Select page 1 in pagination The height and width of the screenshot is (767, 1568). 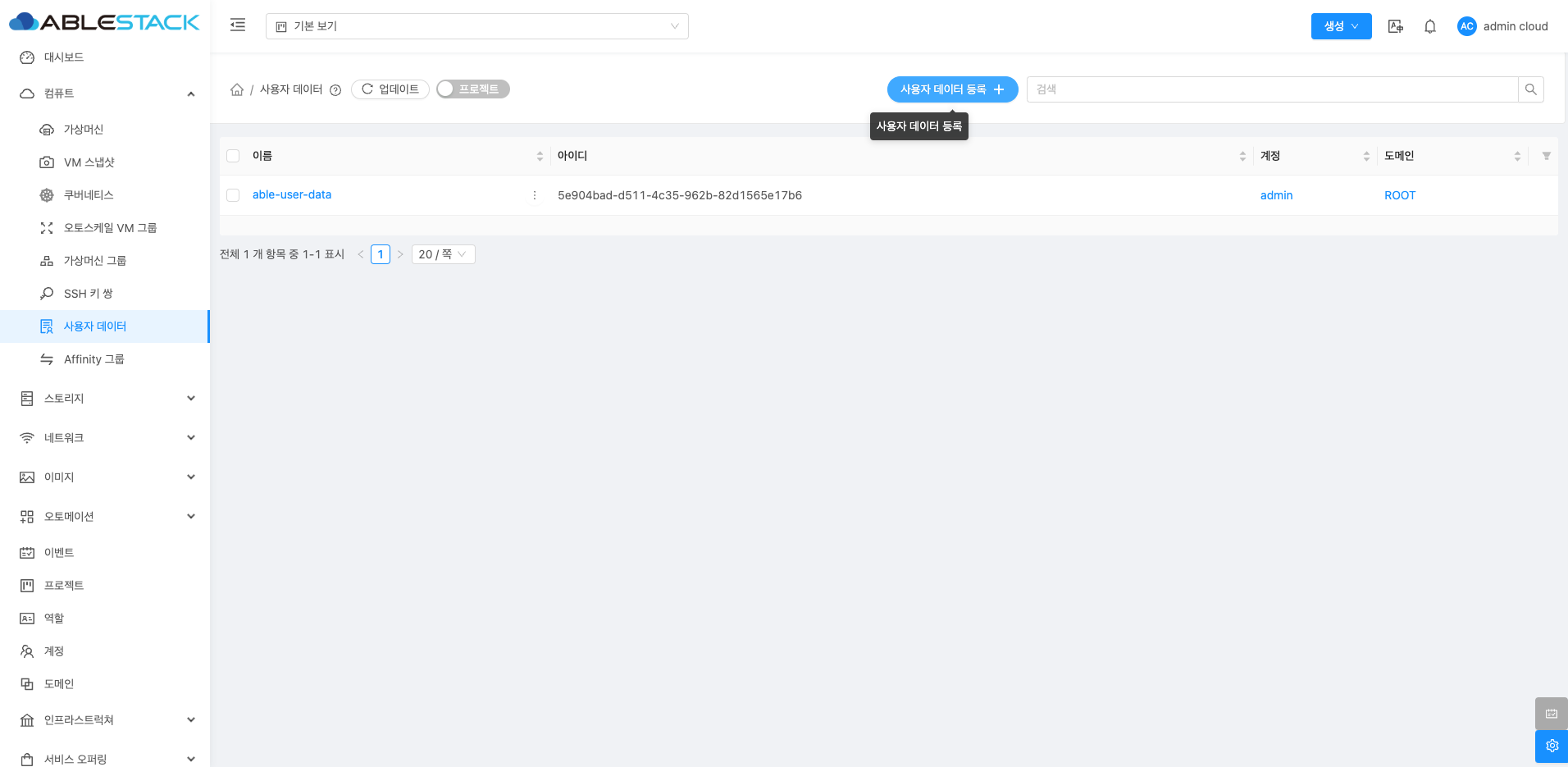(381, 254)
